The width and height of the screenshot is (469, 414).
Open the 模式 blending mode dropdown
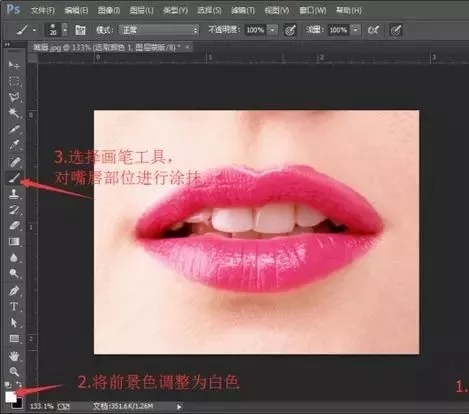coord(159,30)
